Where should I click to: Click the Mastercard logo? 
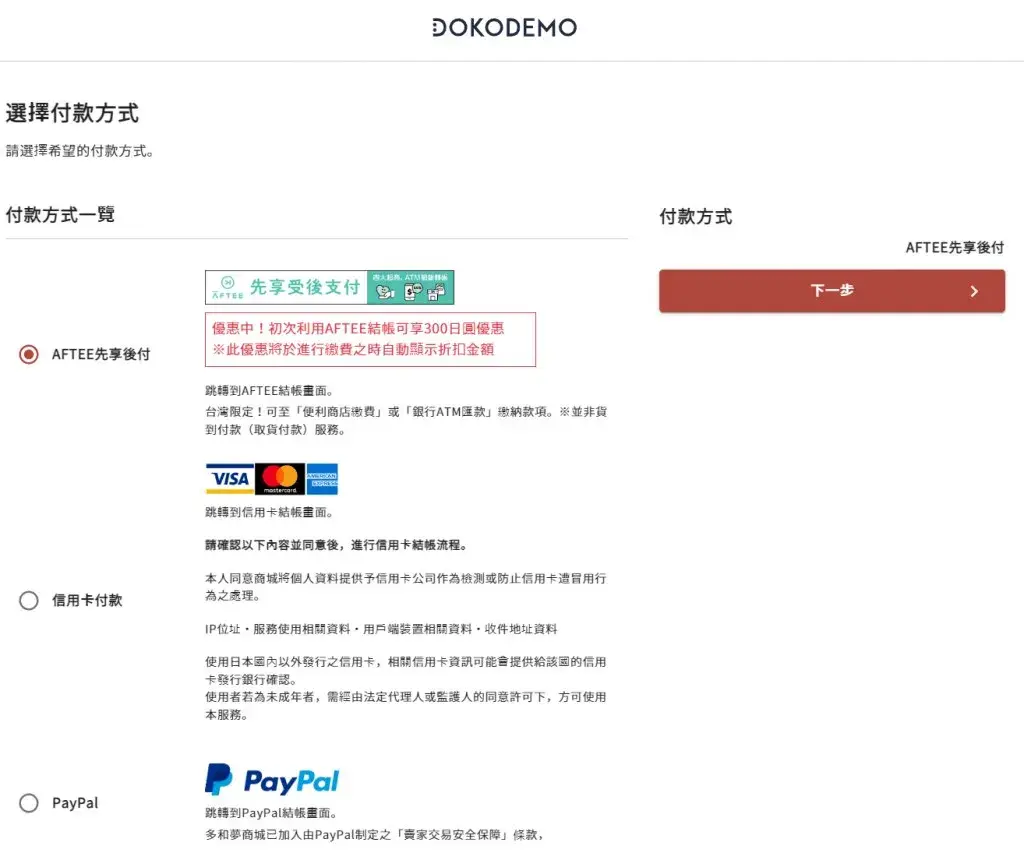tap(280, 479)
